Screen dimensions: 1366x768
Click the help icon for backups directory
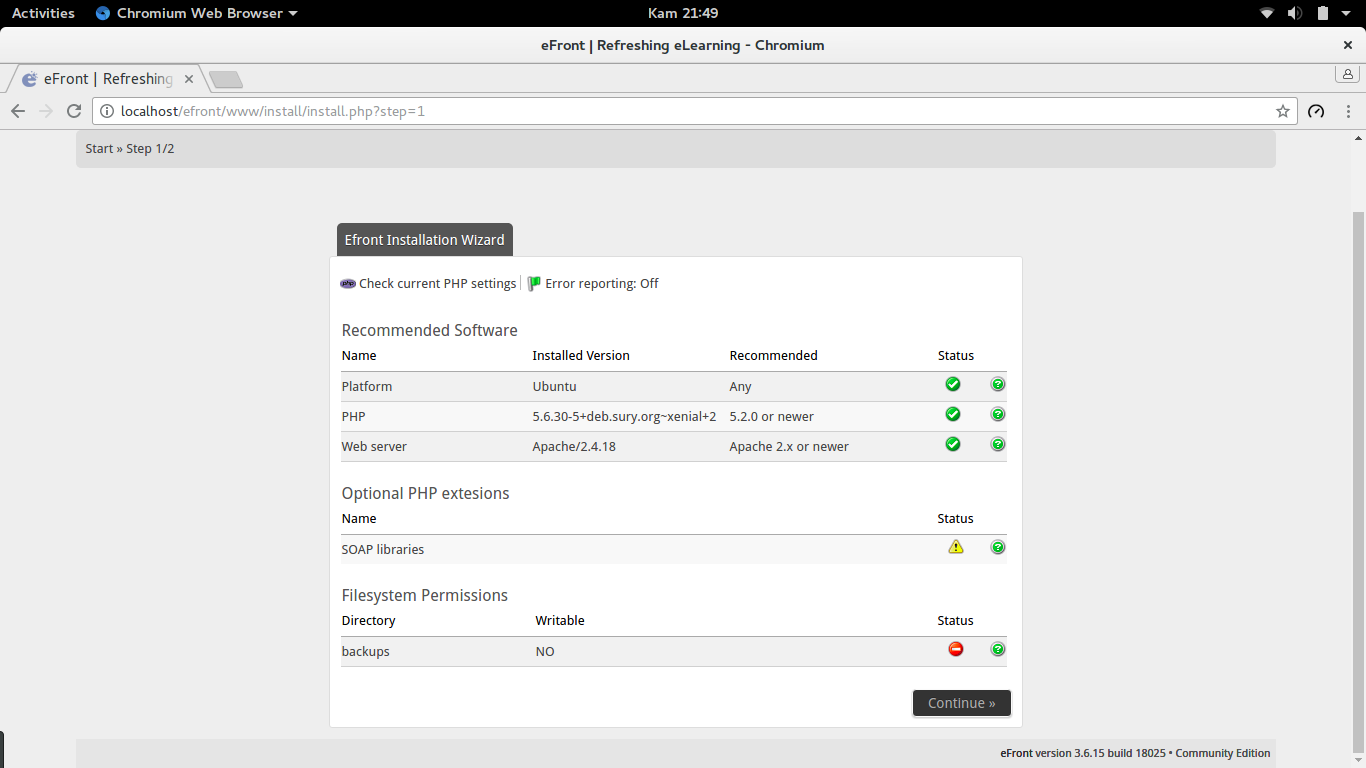998,649
